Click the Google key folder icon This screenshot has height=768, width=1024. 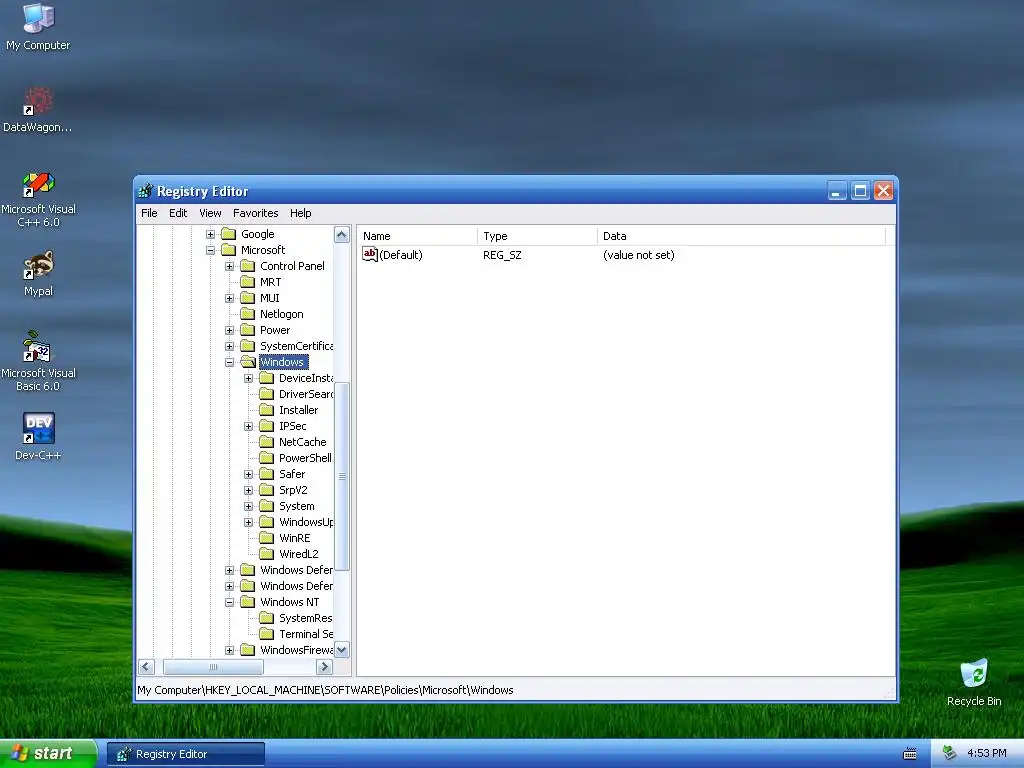(229, 234)
